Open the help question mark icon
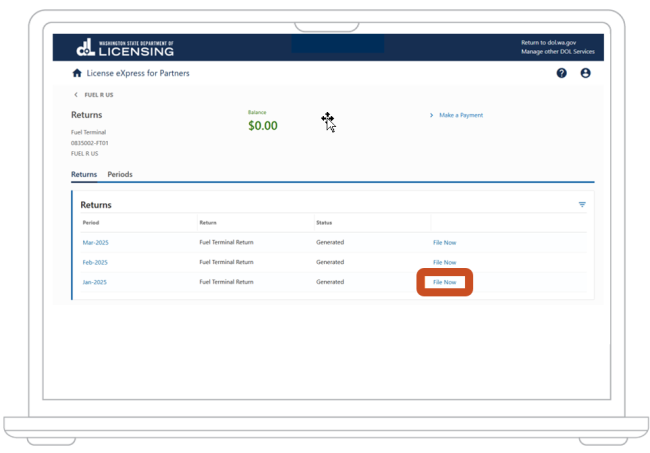This screenshot has width=650, height=453. pos(561,73)
